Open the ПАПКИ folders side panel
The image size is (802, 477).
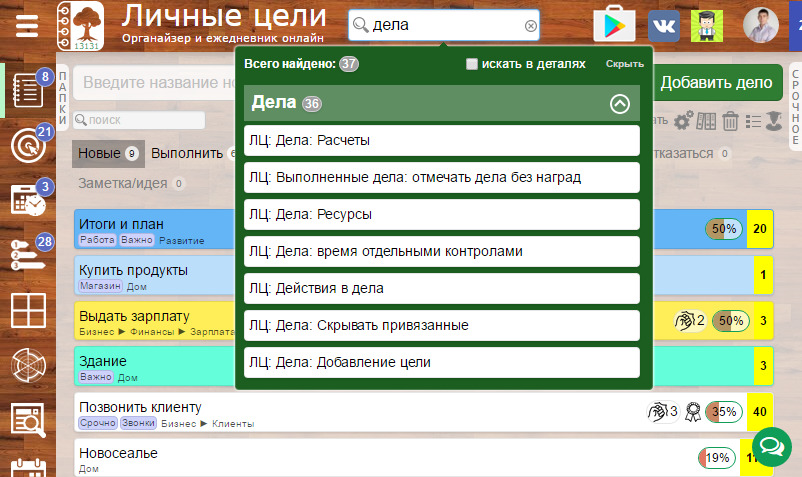coord(62,98)
